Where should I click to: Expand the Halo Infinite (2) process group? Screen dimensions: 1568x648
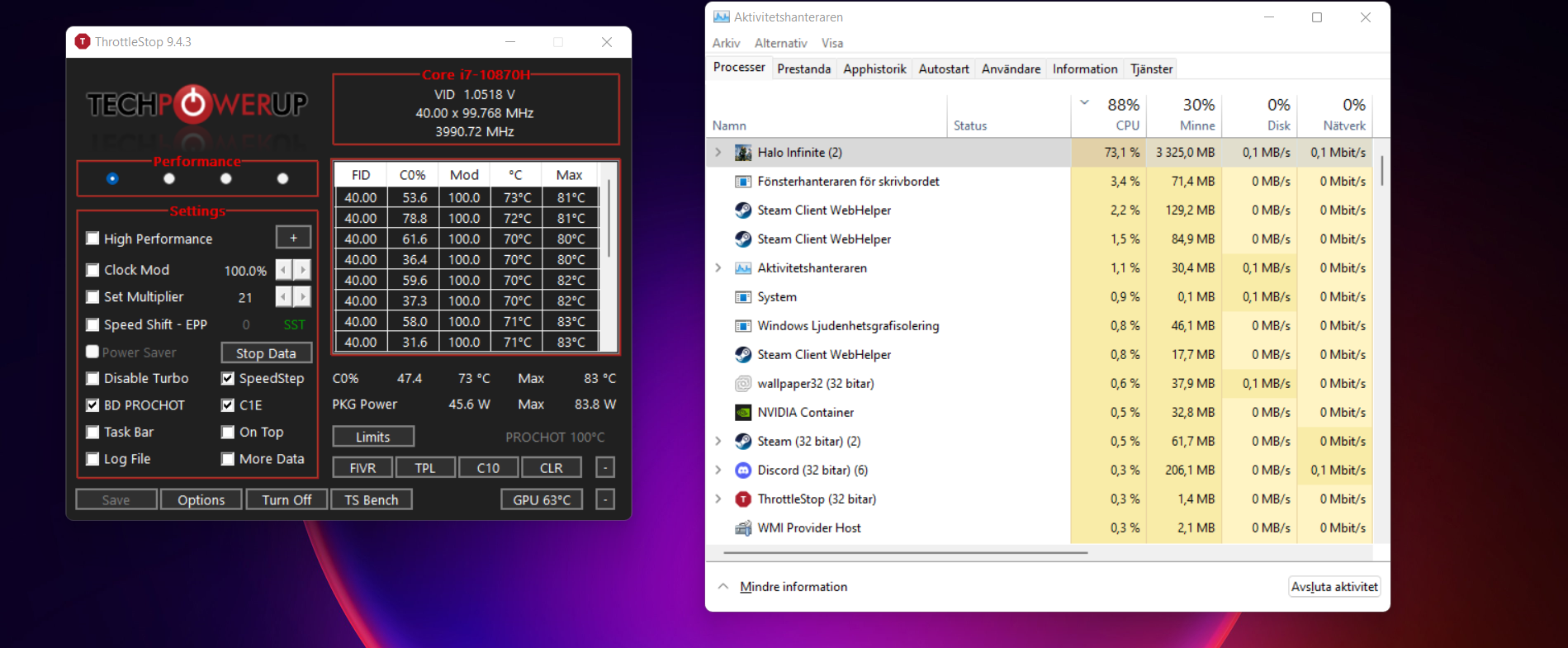(x=718, y=153)
